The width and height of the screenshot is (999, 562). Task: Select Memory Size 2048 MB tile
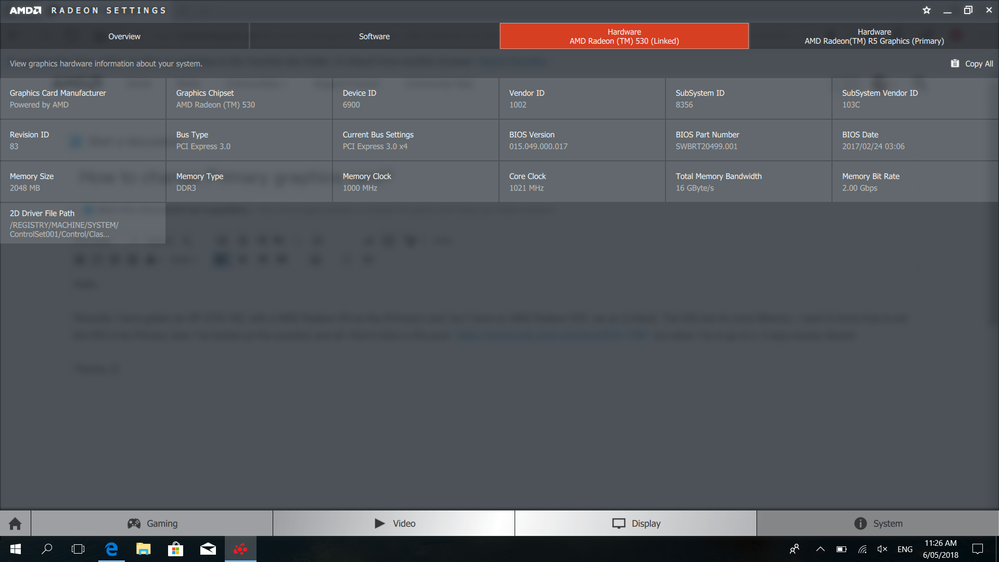[x=83, y=182]
